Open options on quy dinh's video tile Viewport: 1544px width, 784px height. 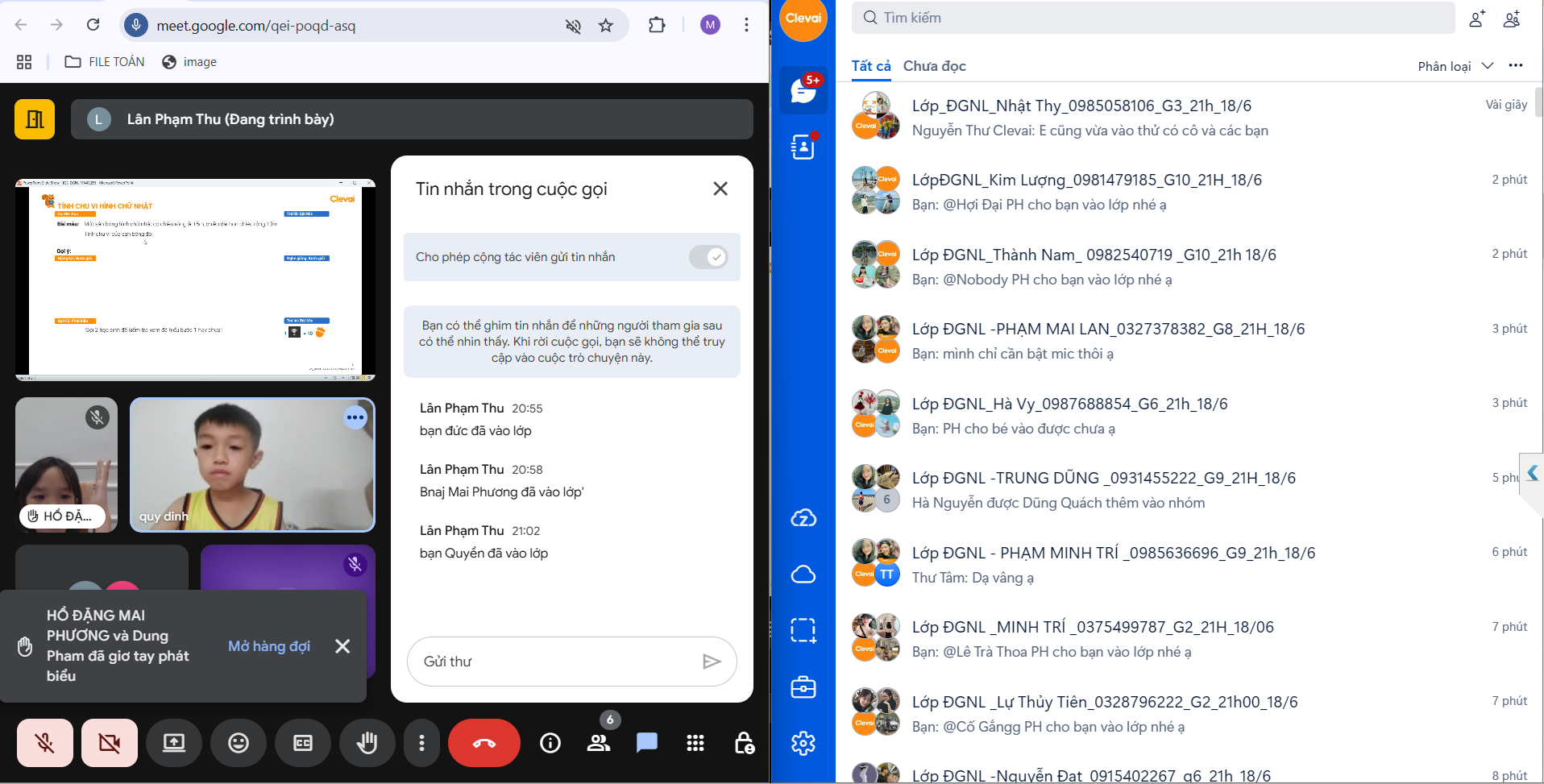pos(355,417)
